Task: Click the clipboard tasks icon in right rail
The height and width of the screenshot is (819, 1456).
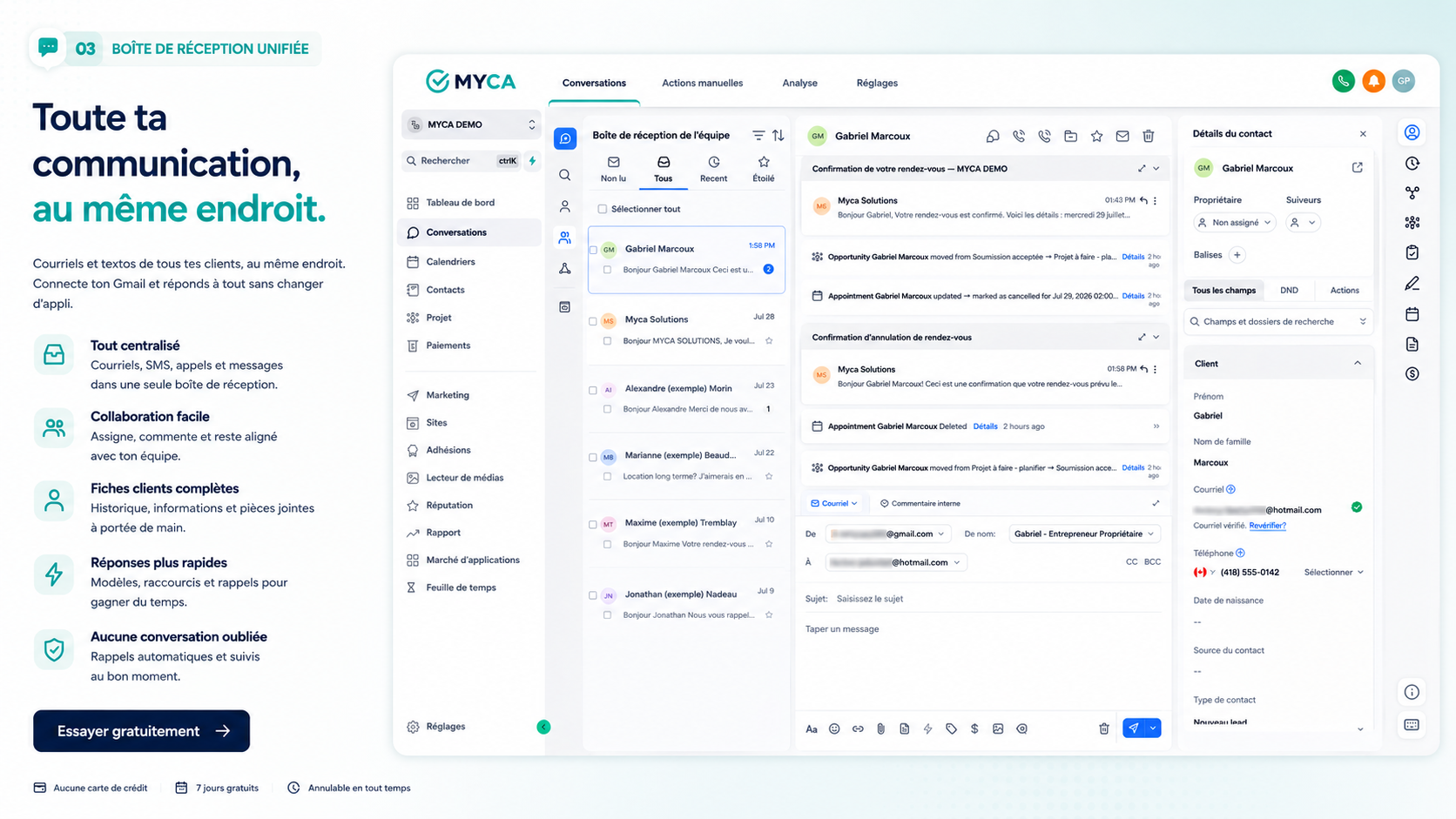Action: pos(1412,252)
